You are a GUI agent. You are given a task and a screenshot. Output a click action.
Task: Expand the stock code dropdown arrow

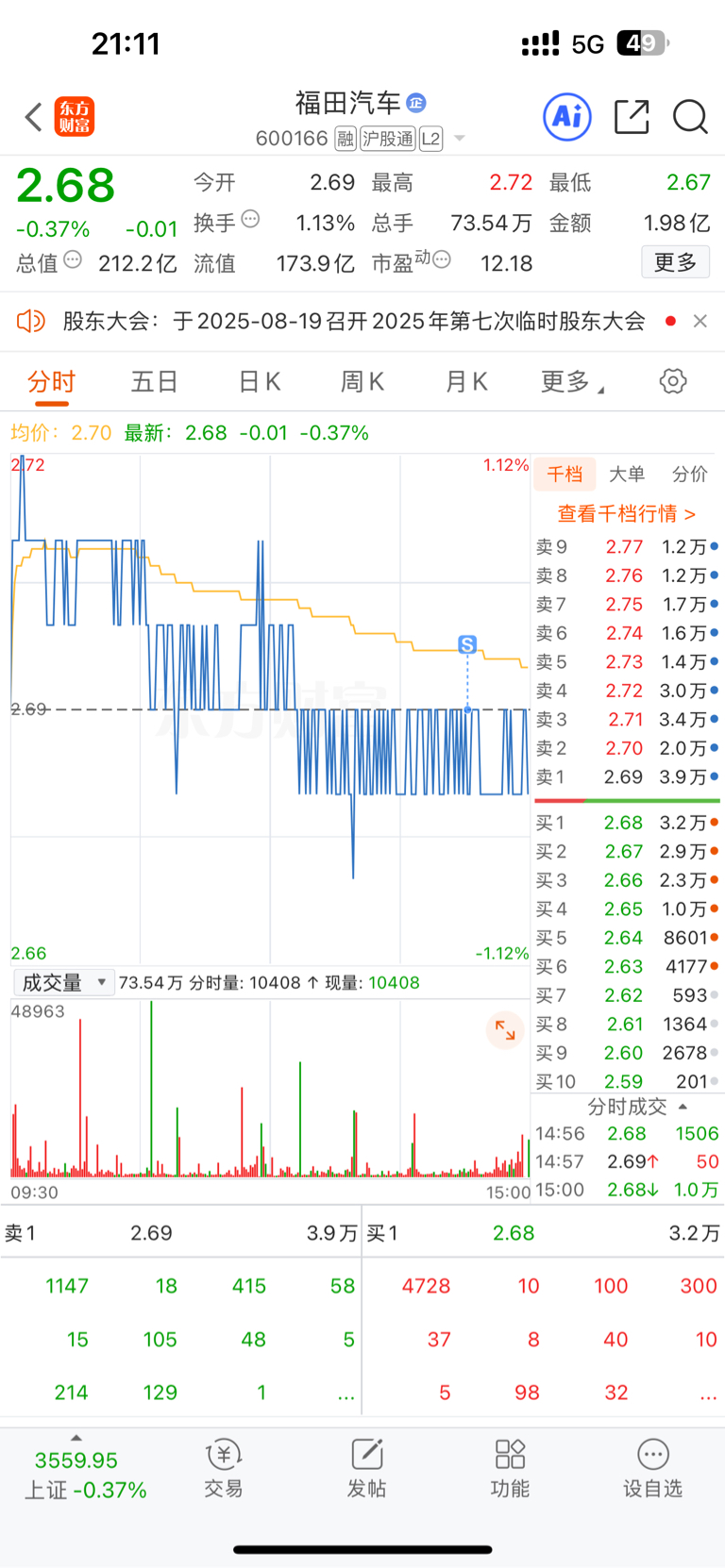click(x=460, y=139)
